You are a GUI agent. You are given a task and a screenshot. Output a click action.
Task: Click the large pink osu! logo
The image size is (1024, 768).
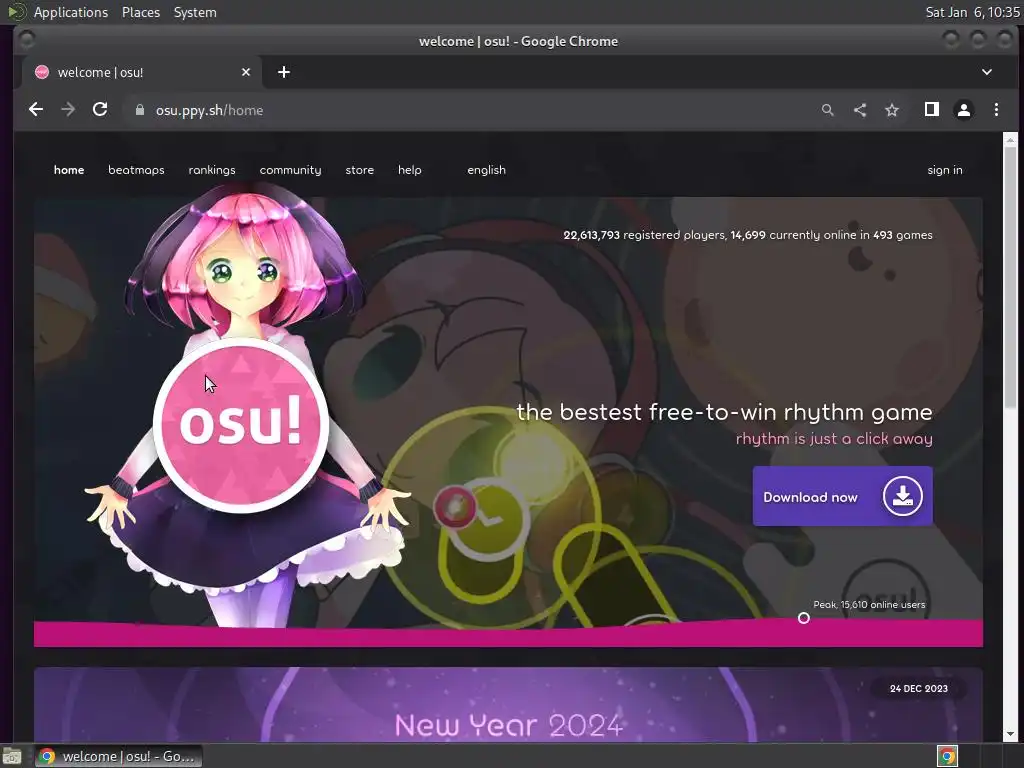pyautogui.click(x=241, y=426)
